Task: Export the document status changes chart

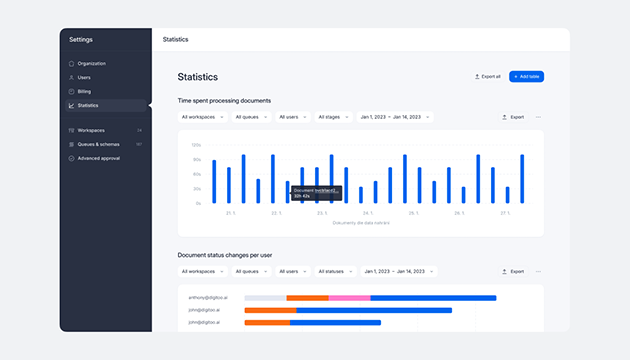Action: [513, 272]
